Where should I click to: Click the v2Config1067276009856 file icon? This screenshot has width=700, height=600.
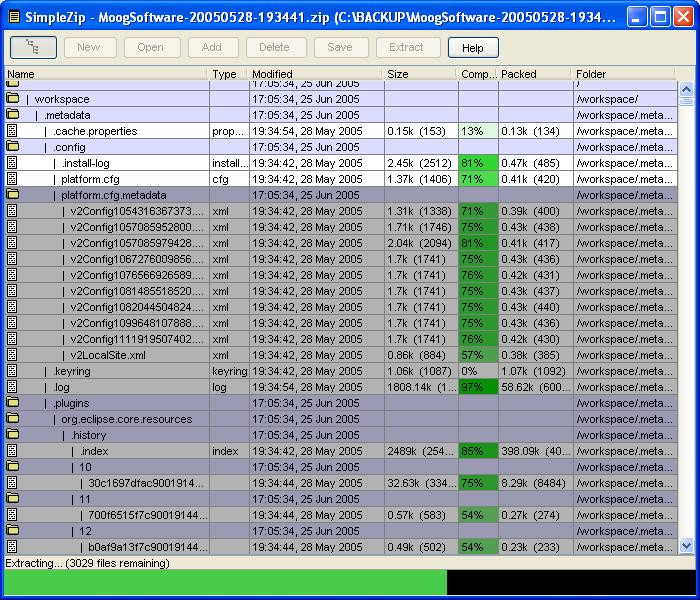coord(12,259)
